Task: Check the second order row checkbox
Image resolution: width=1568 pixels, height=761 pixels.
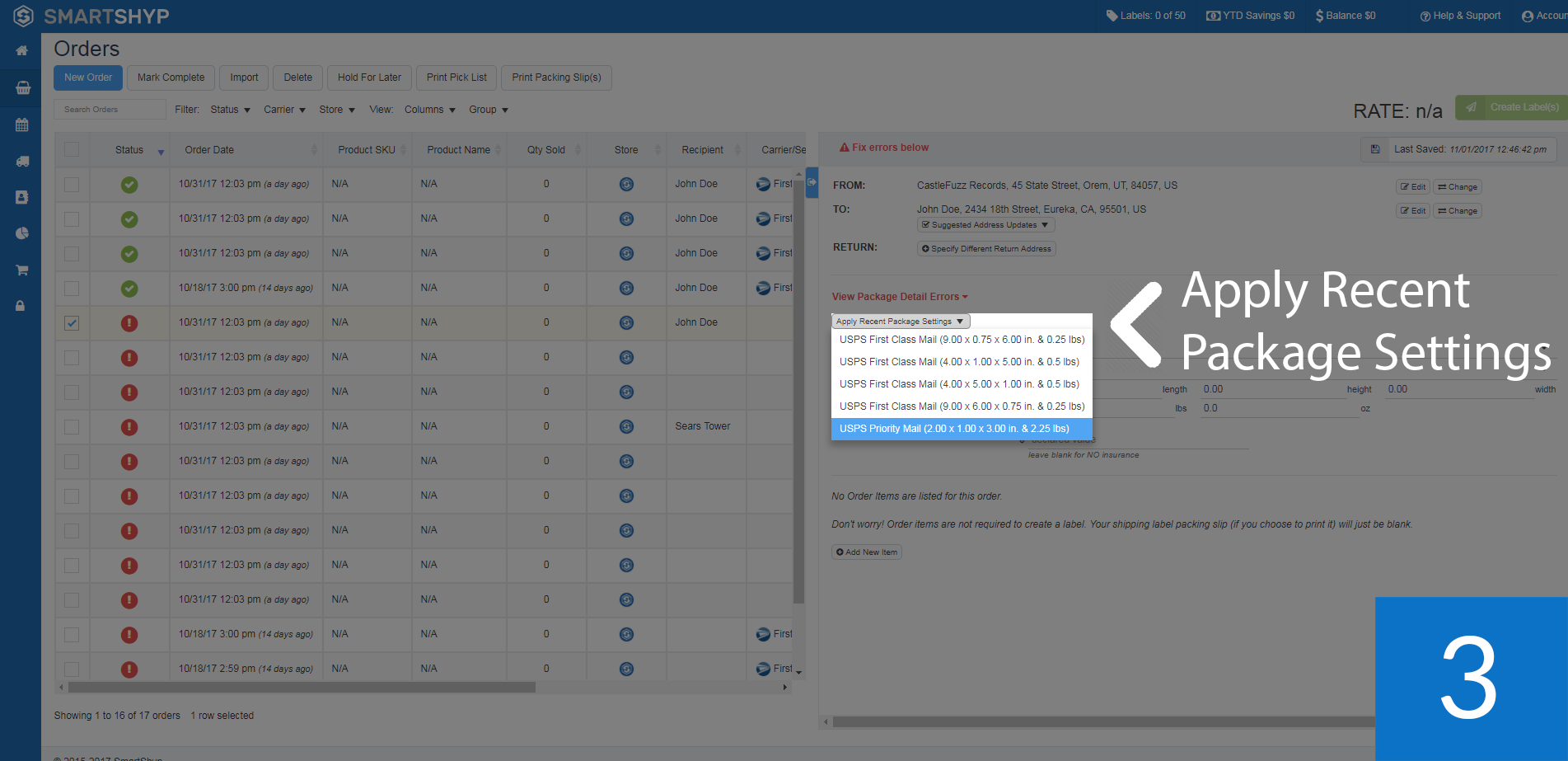Action: [x=72, y=219]
